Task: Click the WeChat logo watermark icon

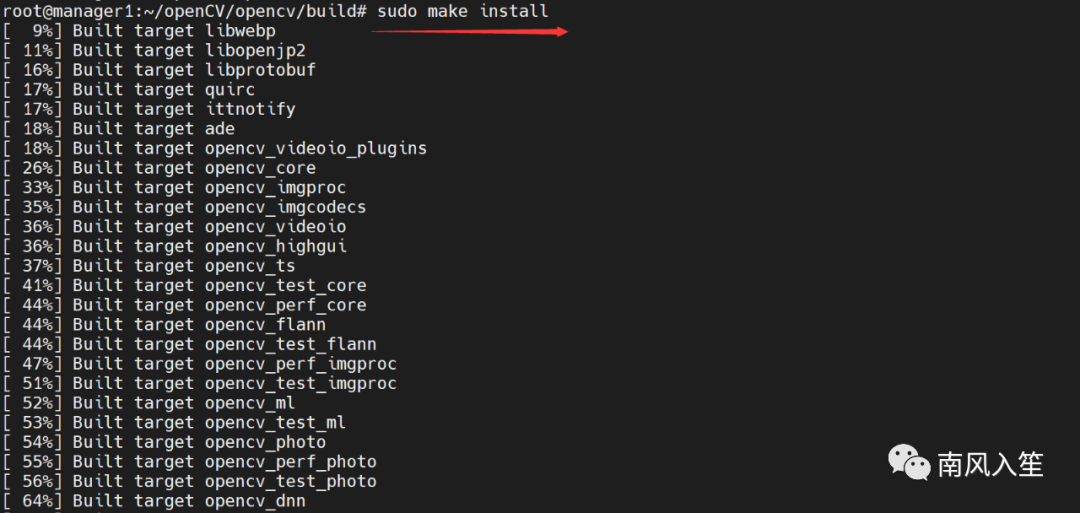Action: (909, 463)
